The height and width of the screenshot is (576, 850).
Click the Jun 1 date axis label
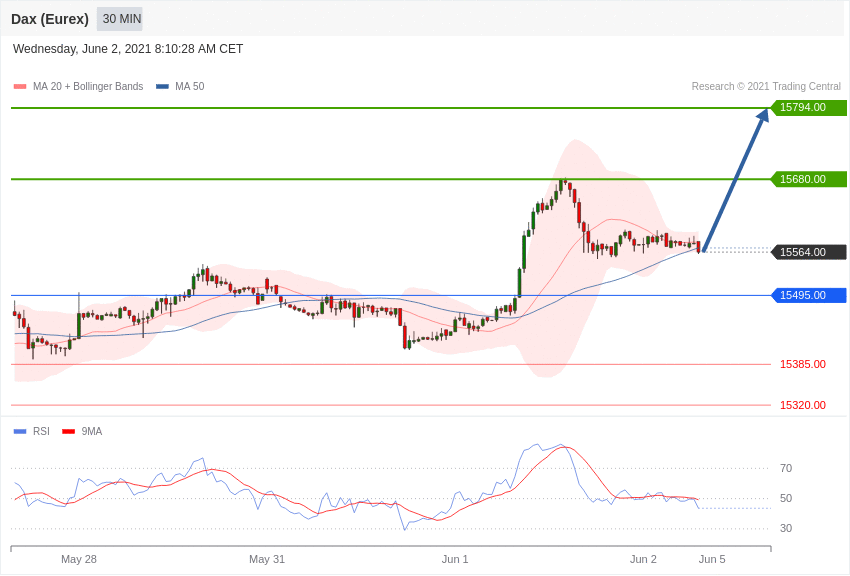(455, 559)
